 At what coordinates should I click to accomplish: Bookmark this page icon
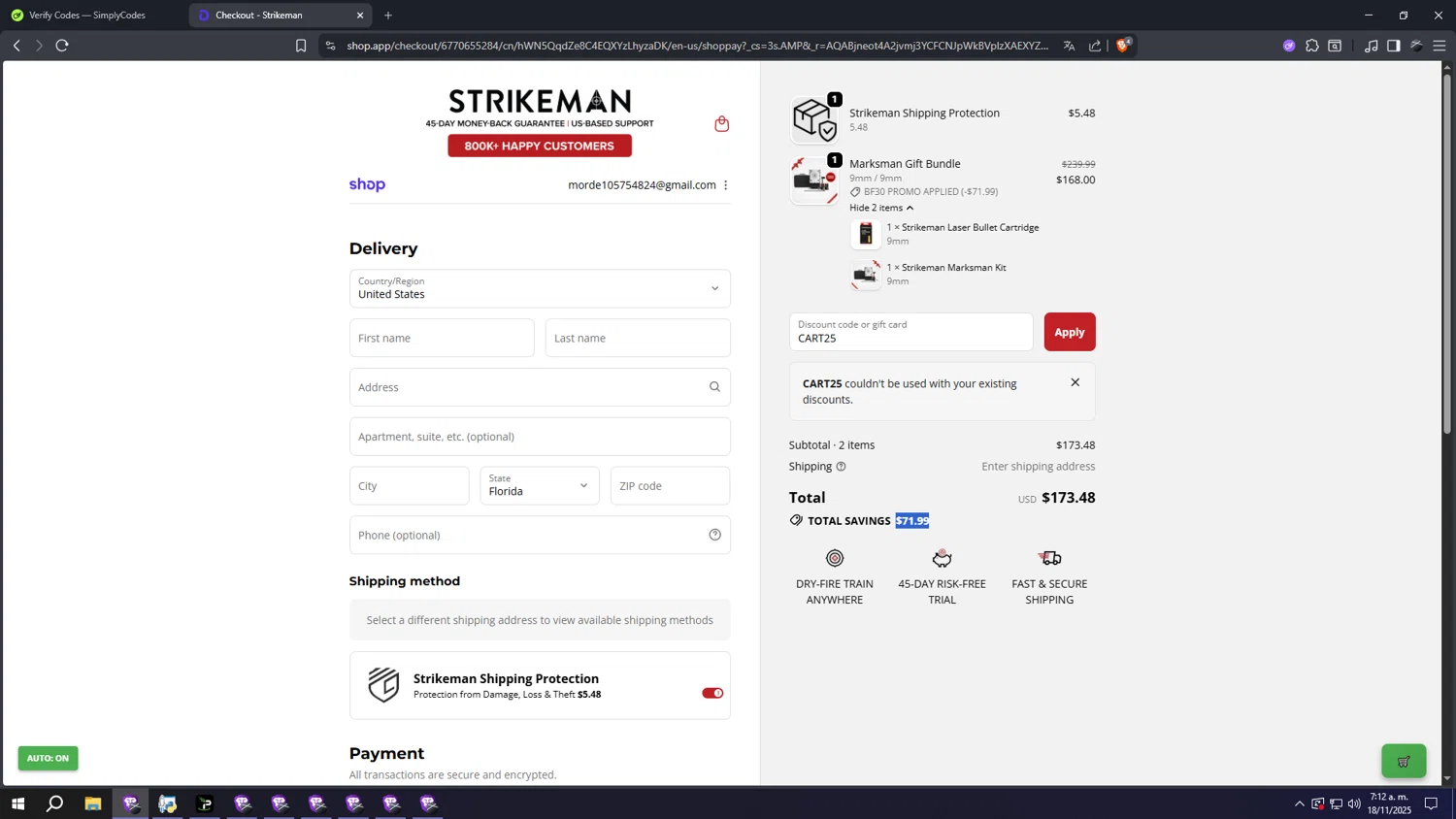pos(301,46)
